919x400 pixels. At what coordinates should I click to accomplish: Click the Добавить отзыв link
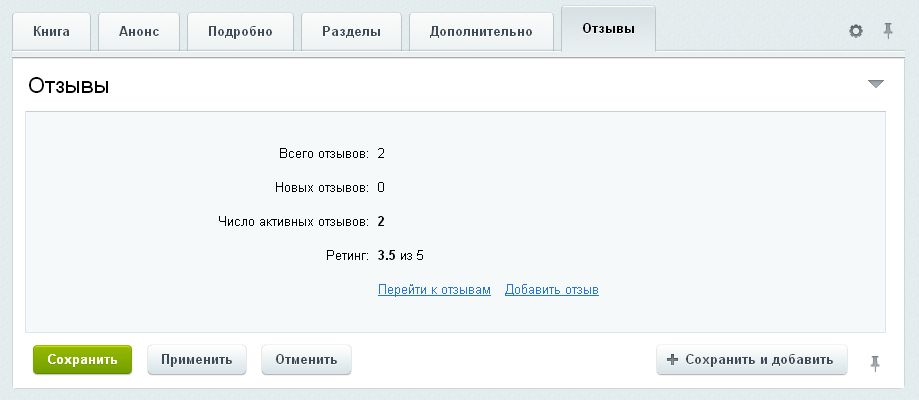point(551,290)
